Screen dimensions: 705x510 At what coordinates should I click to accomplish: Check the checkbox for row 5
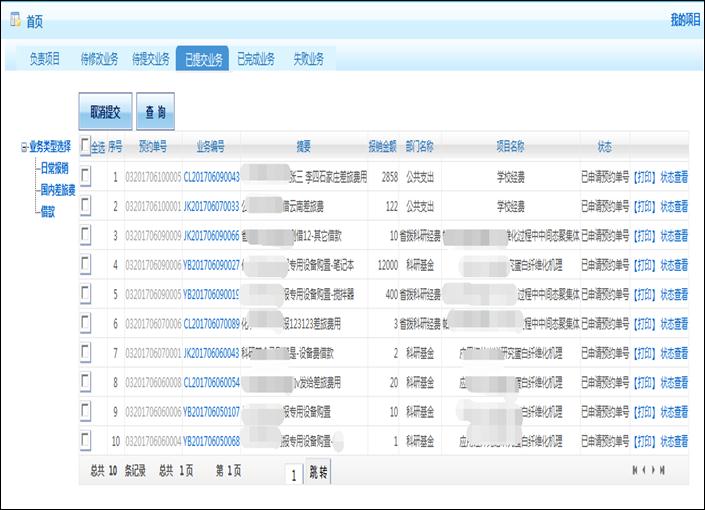(x=85, y=294)
